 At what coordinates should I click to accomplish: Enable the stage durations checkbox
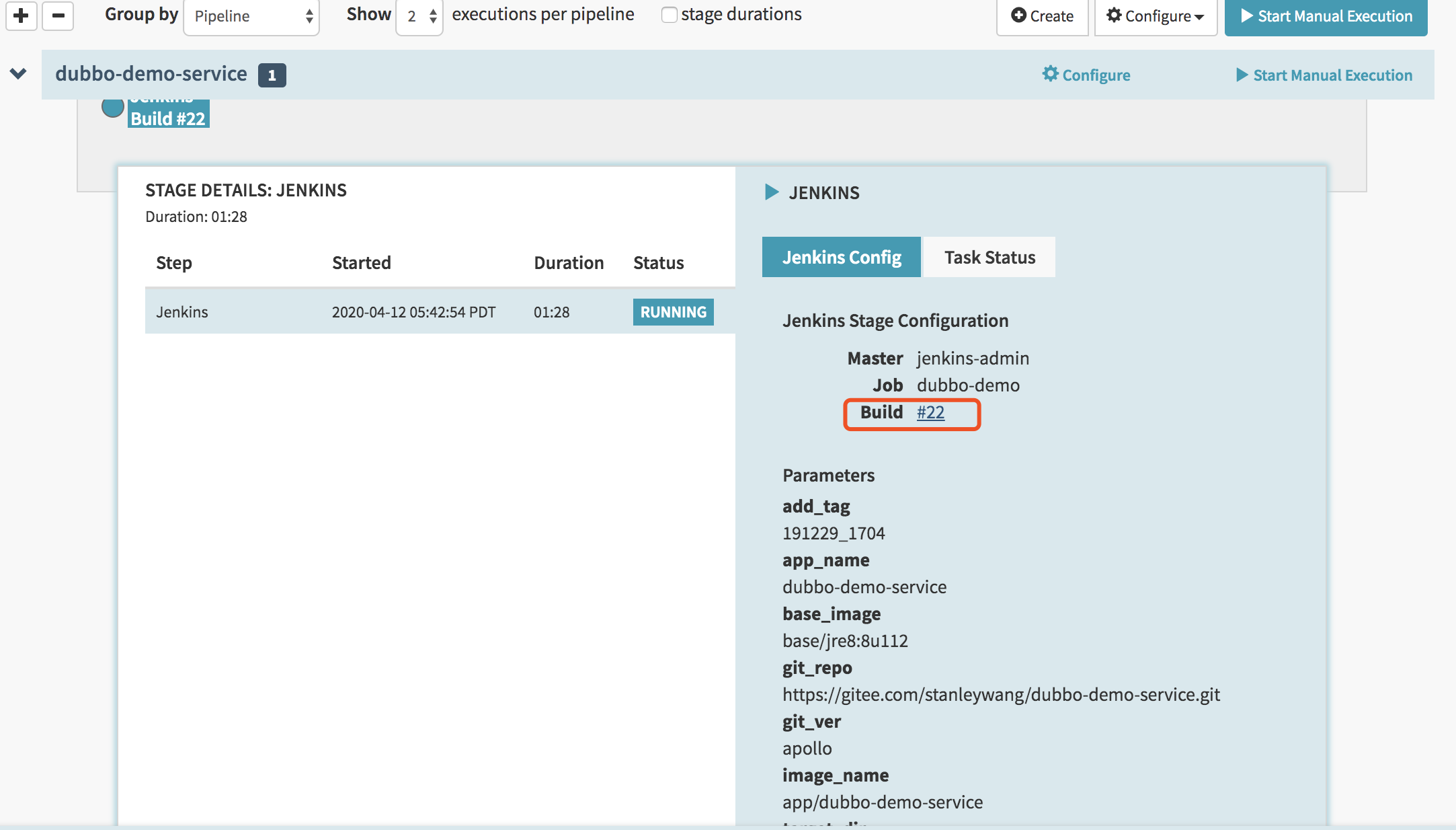[669, 15]
